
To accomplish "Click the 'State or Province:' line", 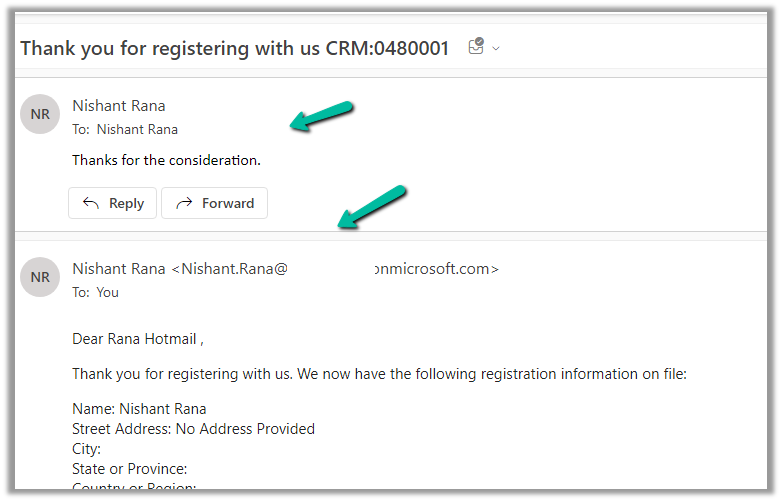I will point(130,469).
